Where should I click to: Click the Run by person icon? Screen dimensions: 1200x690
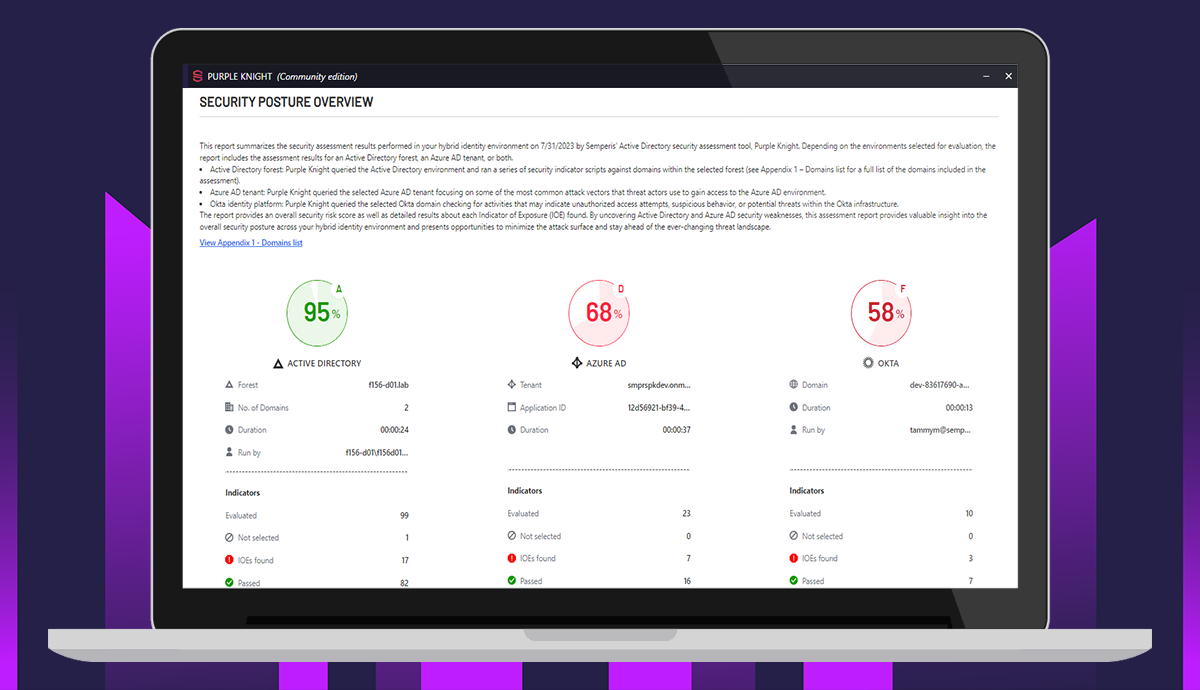[x=228, y=451]
